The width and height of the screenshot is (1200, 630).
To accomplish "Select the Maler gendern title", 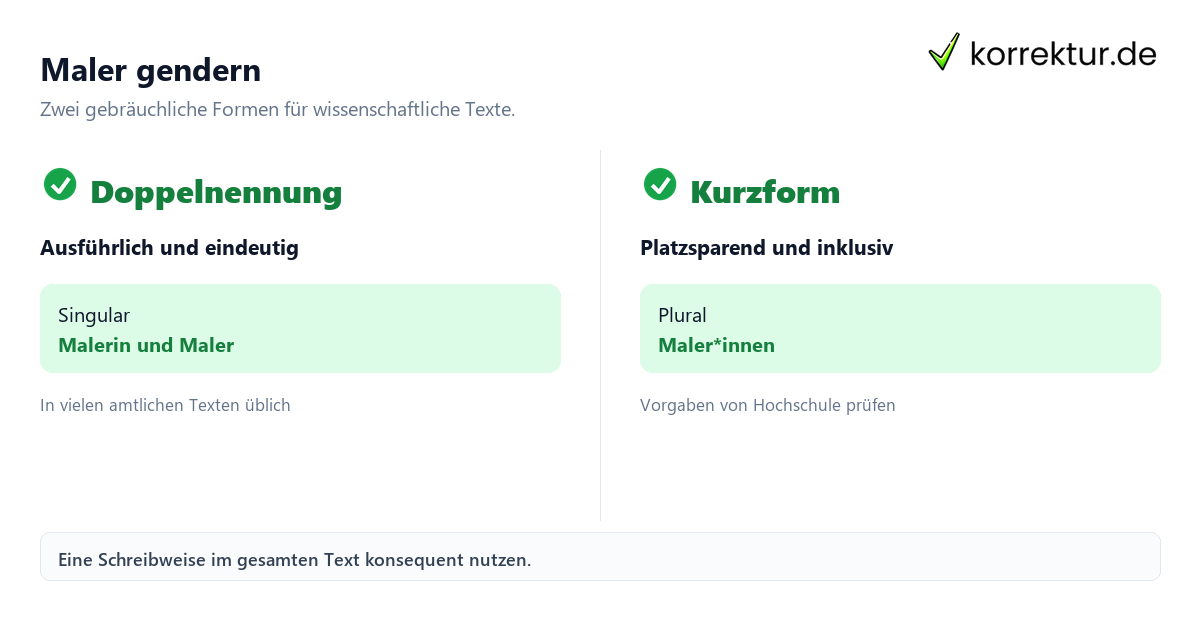I will [150, 70].
